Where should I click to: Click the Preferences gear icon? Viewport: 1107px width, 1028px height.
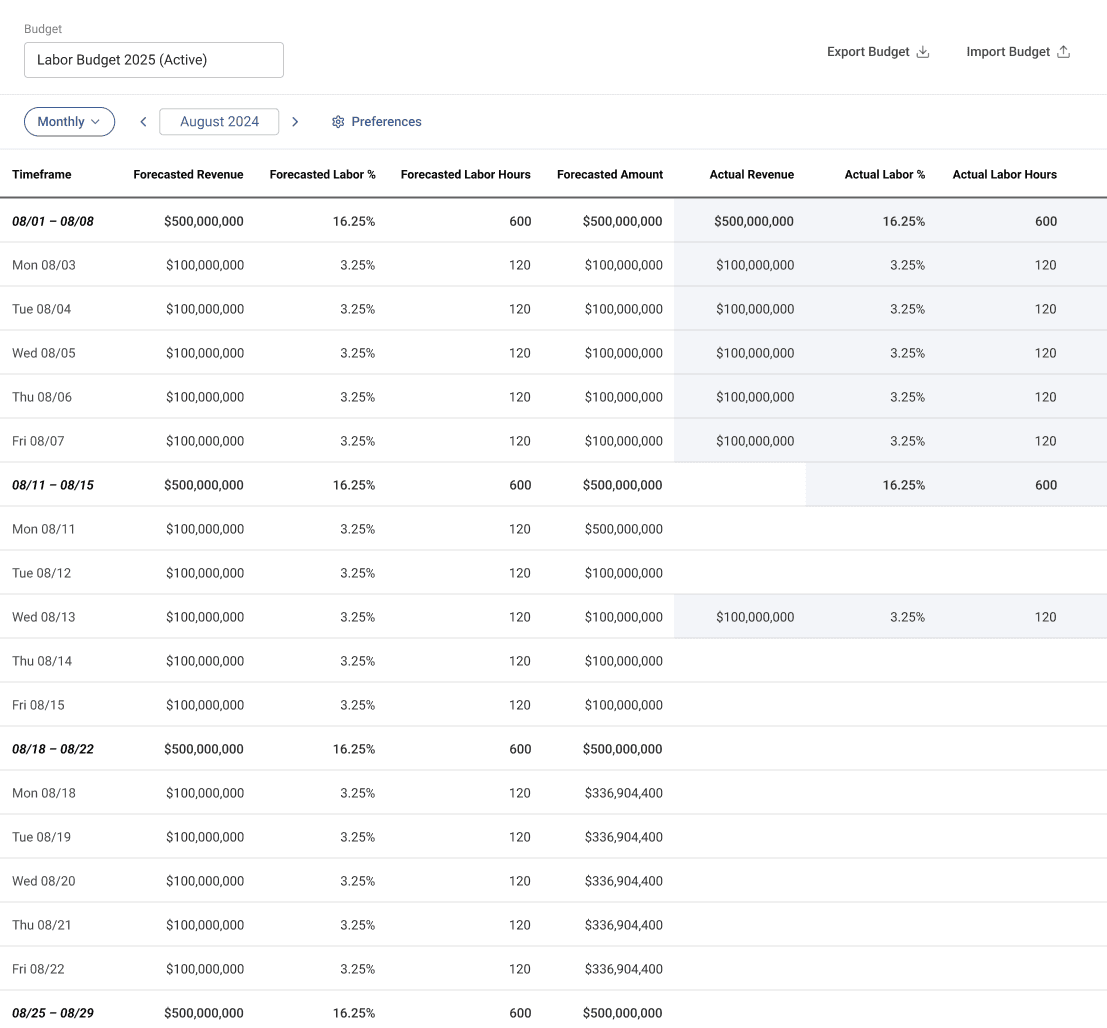[338, 122]
